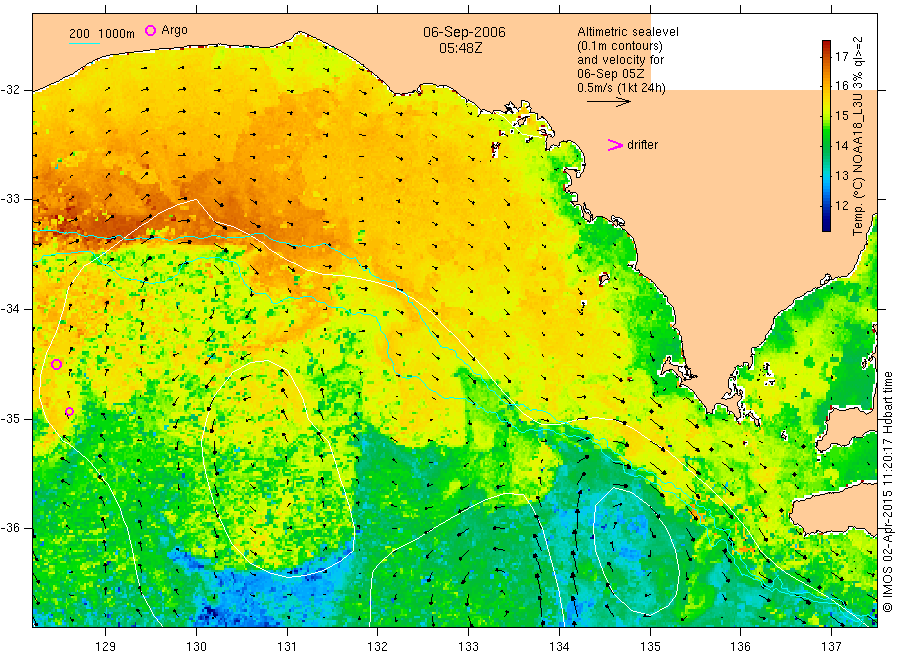
Task: Click the latitude axis label '-32'
Action: click(11, 90)
